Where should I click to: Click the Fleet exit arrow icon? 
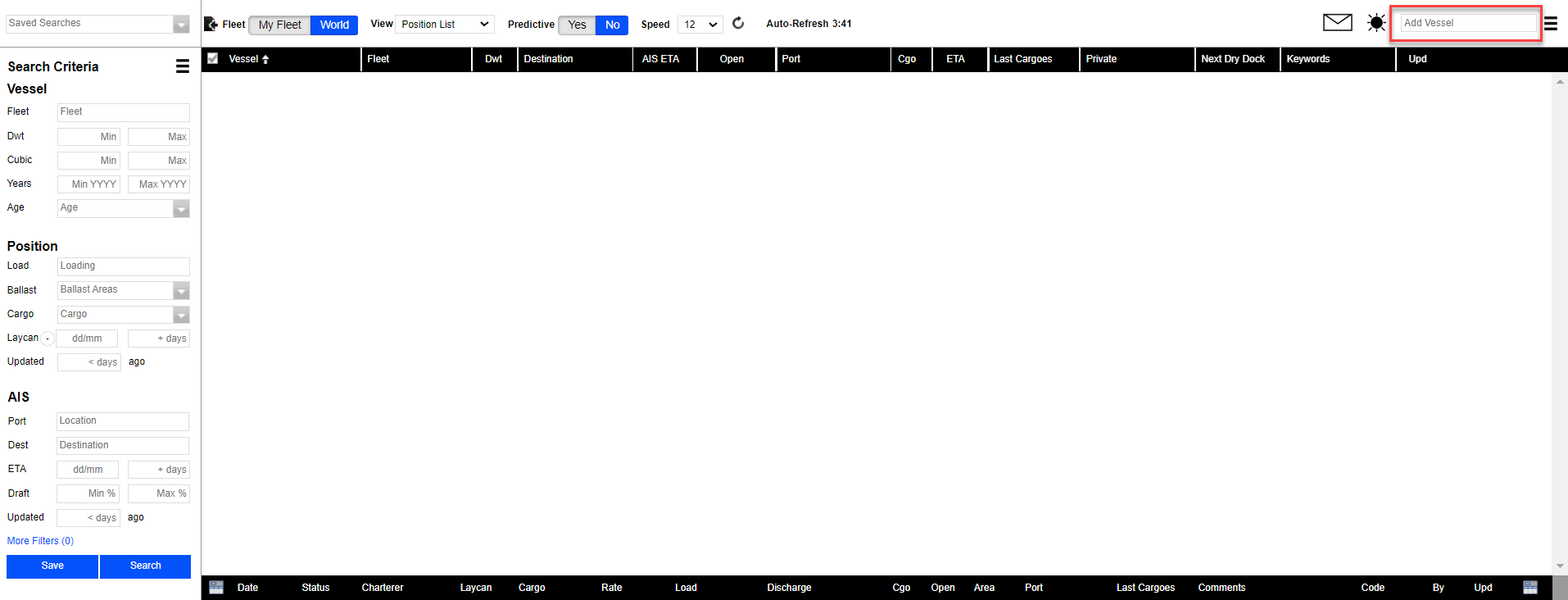(x=211, y=25)
